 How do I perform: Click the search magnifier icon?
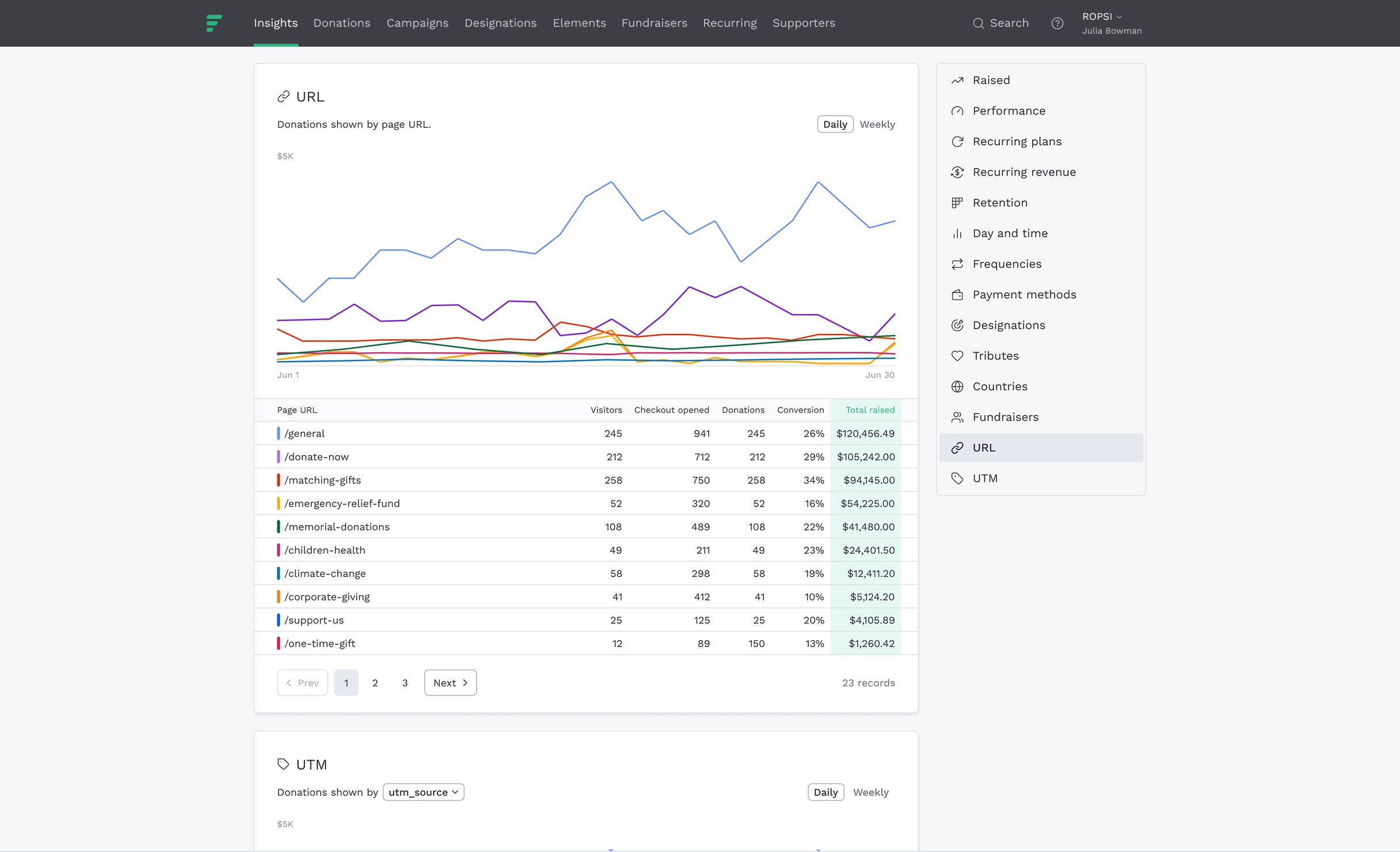tap(978, 23)
